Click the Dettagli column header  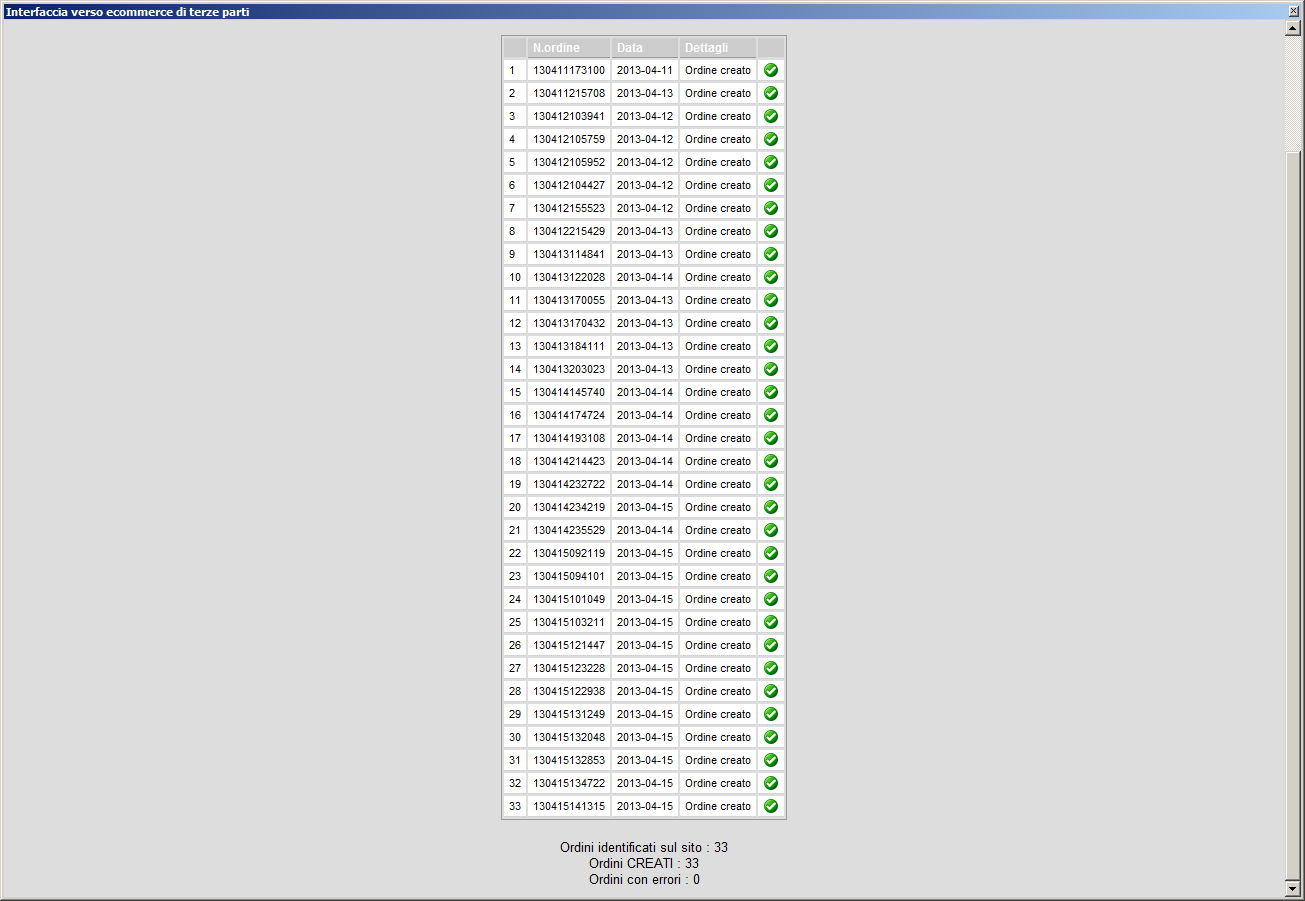click(x=718, y=48)
